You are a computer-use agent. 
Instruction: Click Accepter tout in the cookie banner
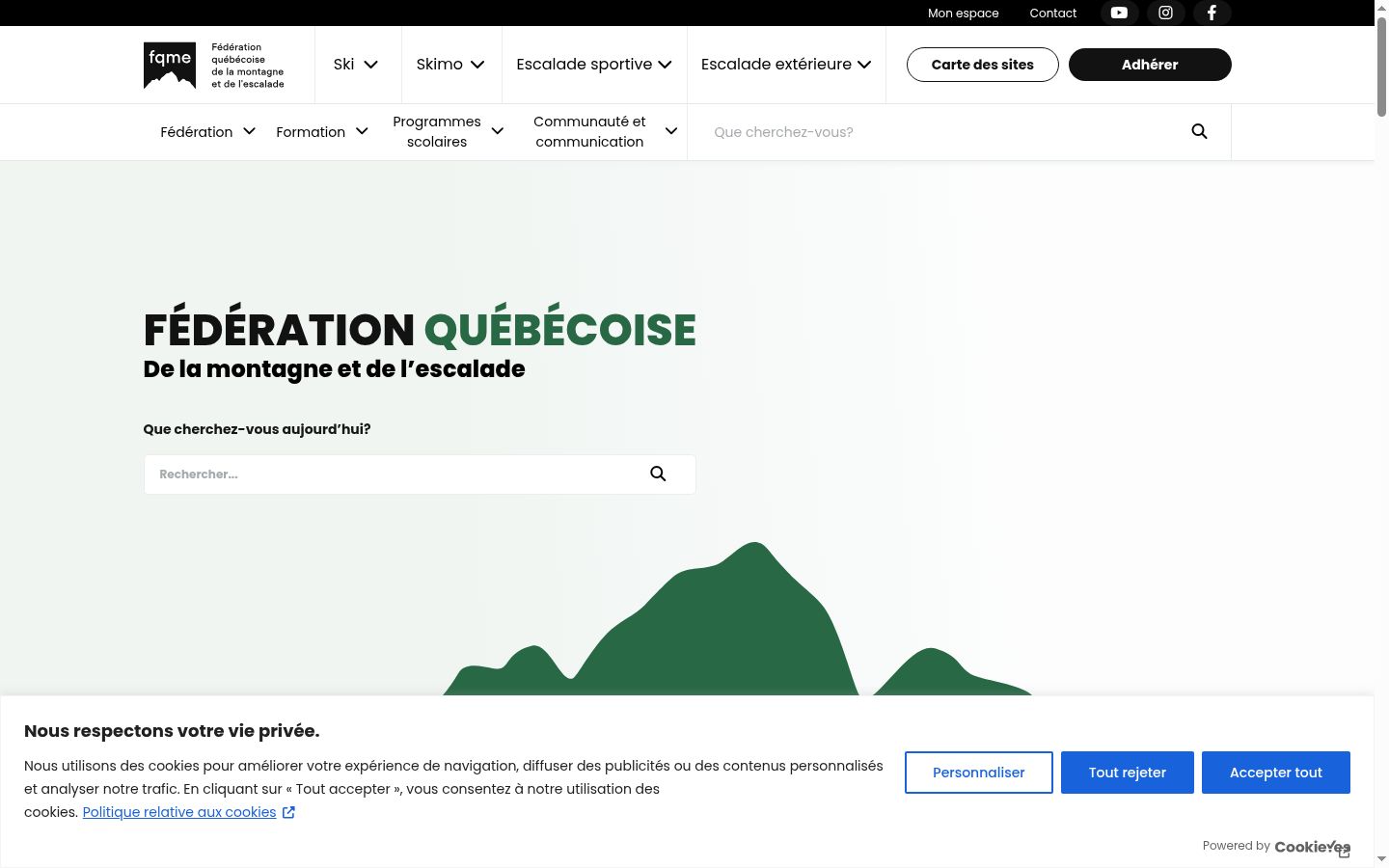tap(1276, 773)
